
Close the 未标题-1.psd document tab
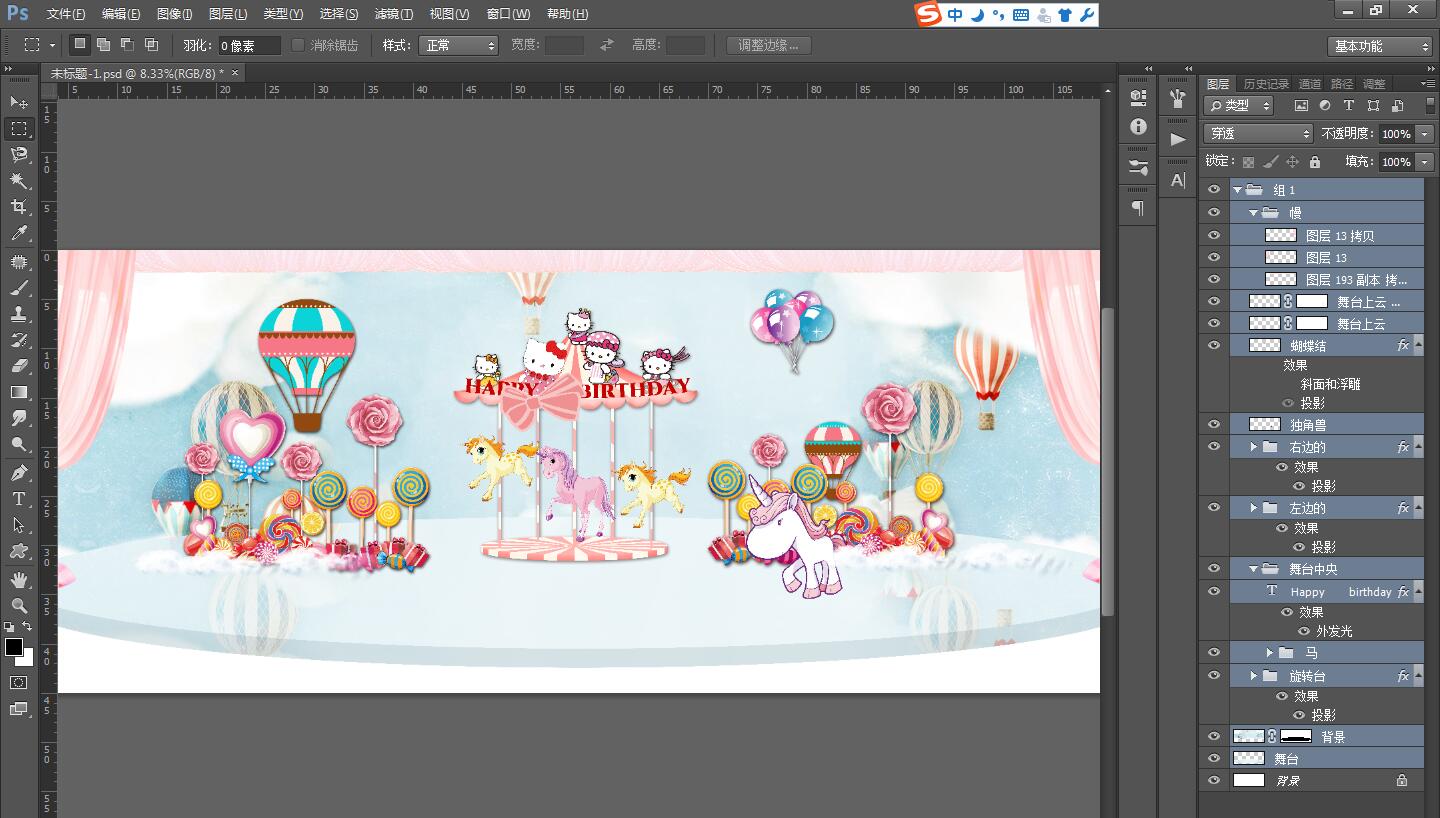tap(235, 72)
